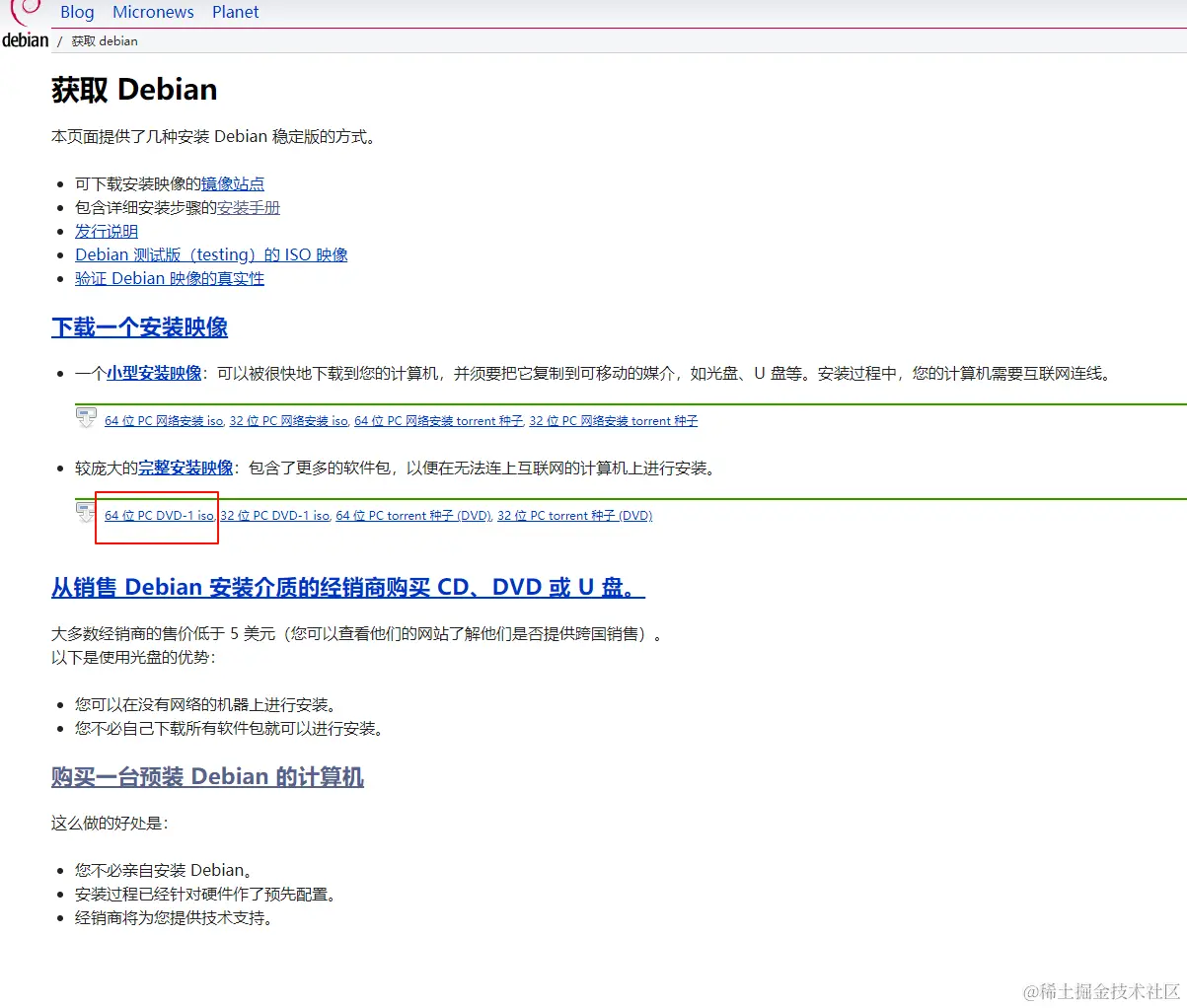Open the Blog navigation link
The height and width of the screenshot is (1008, 1187).
tap(77, 12)
